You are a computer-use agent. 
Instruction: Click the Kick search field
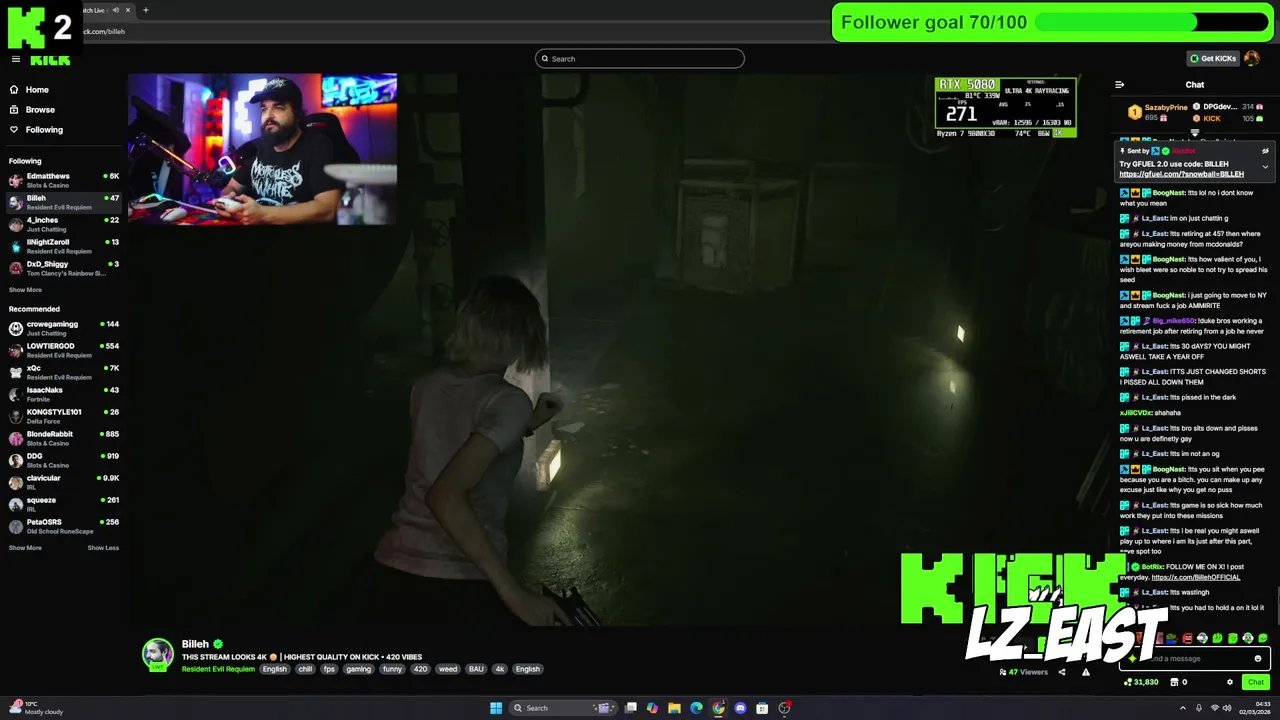(x=640, y=59)
